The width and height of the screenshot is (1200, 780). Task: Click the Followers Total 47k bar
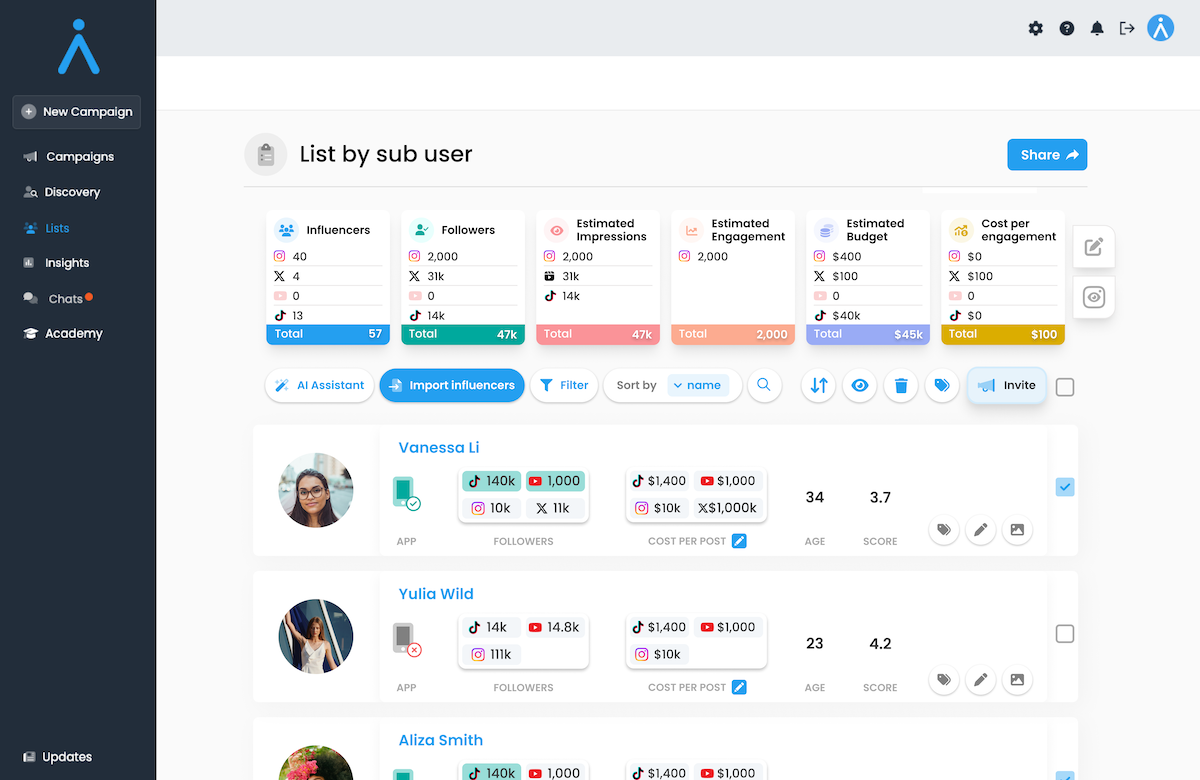(463, 334)
